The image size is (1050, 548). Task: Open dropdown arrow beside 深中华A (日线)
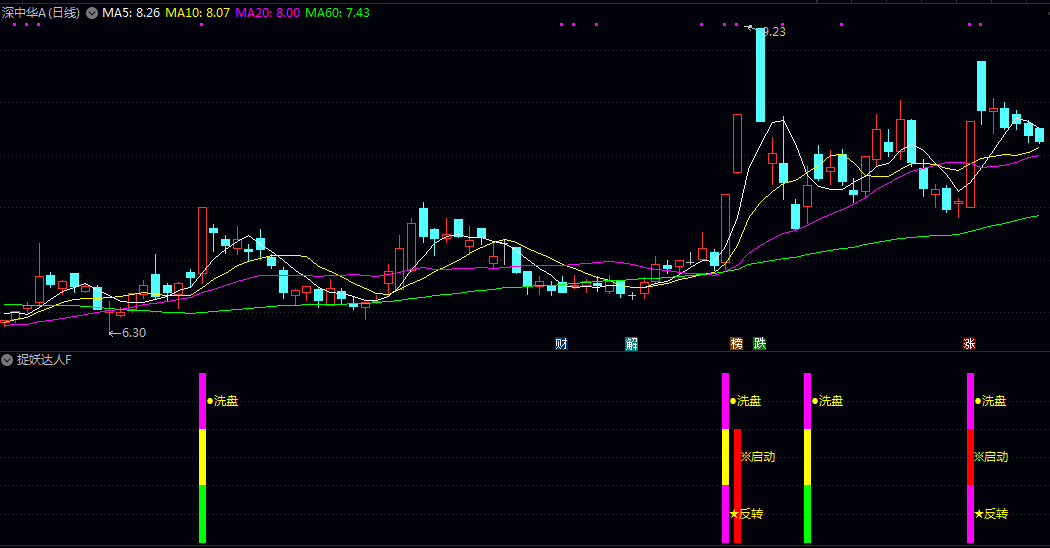pyautogui.click(x=93, y=14)
